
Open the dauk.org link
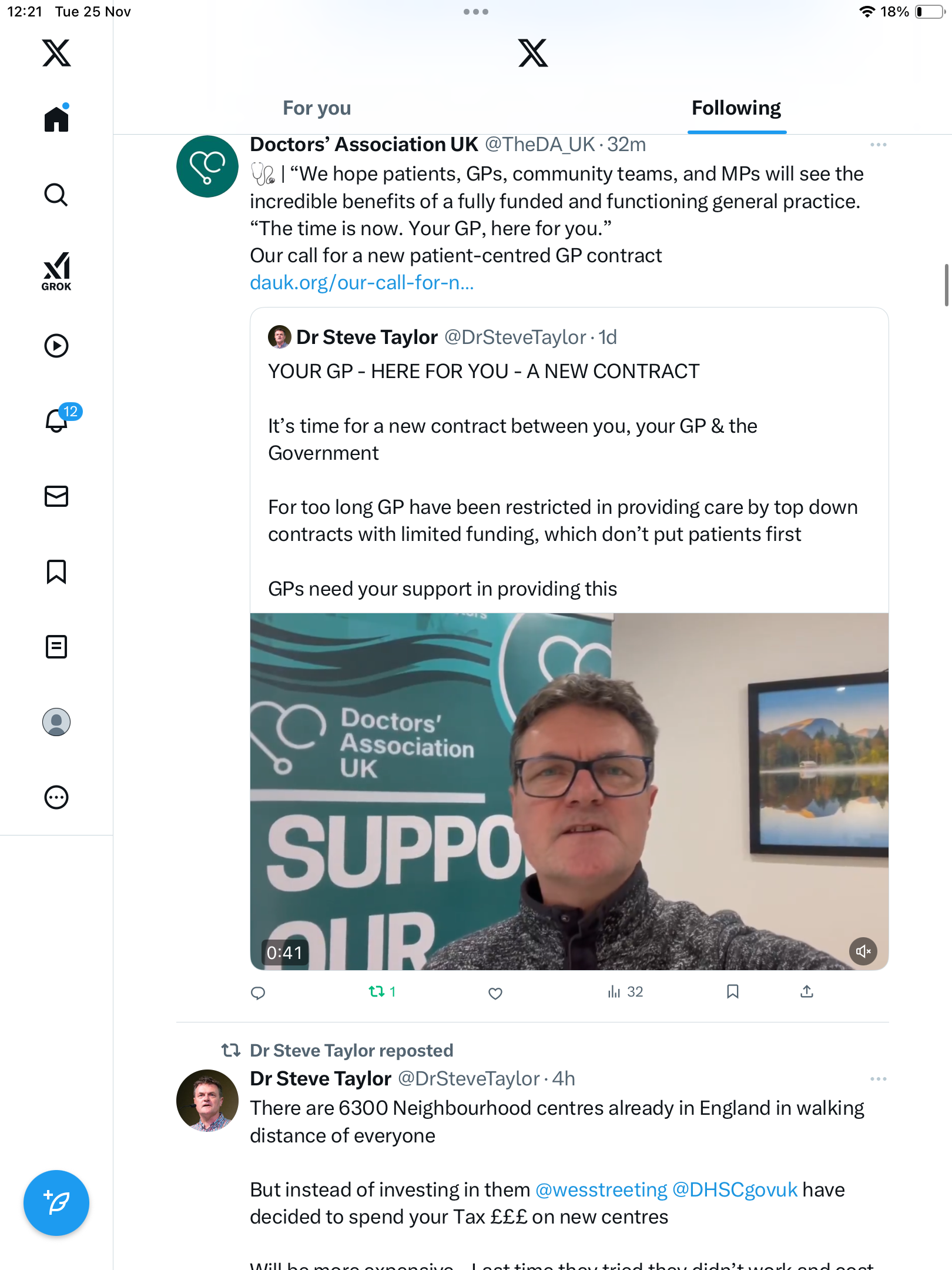361,283
